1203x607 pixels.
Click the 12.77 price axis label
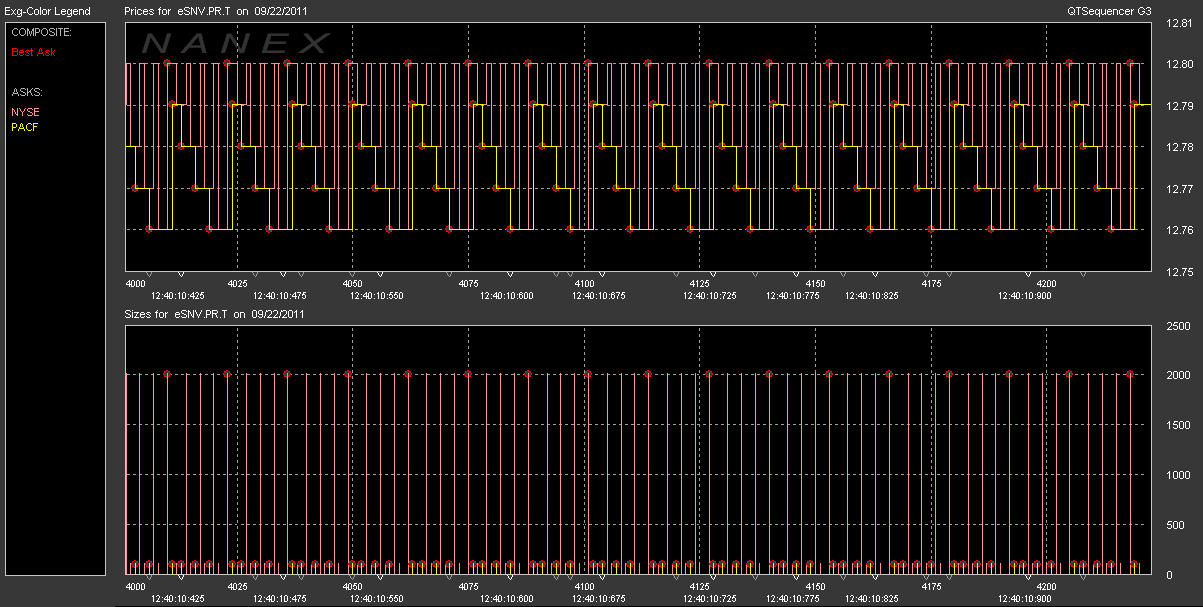click(x=1178, y=188)
